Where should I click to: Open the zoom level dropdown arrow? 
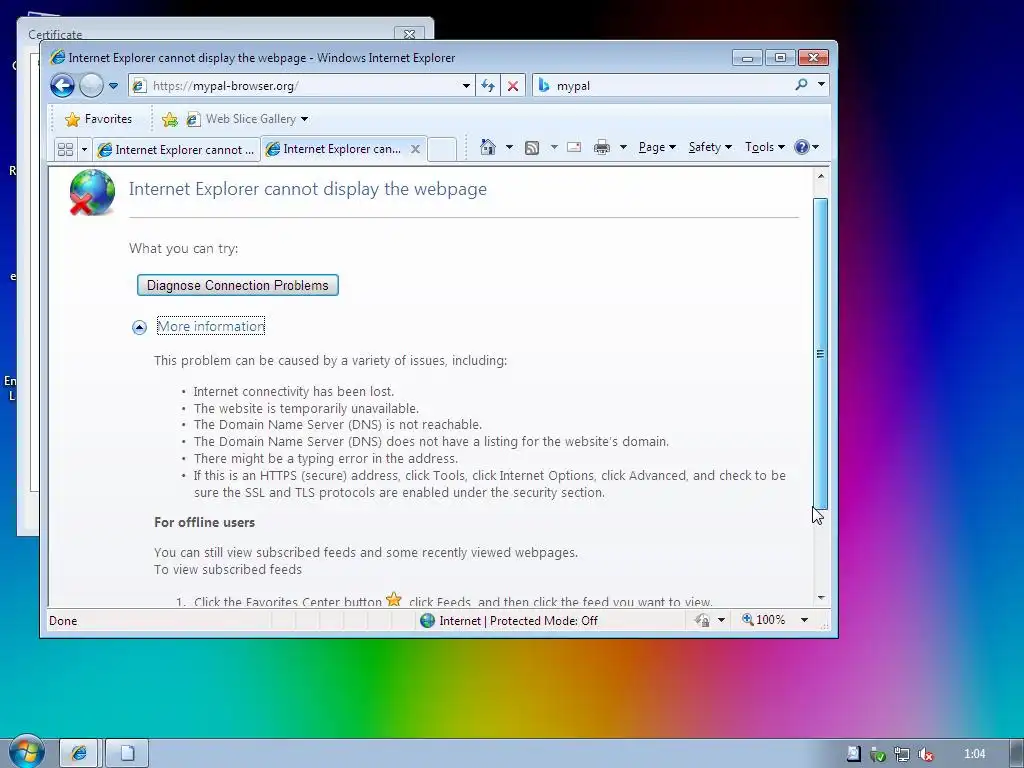(x=805, y=620)
